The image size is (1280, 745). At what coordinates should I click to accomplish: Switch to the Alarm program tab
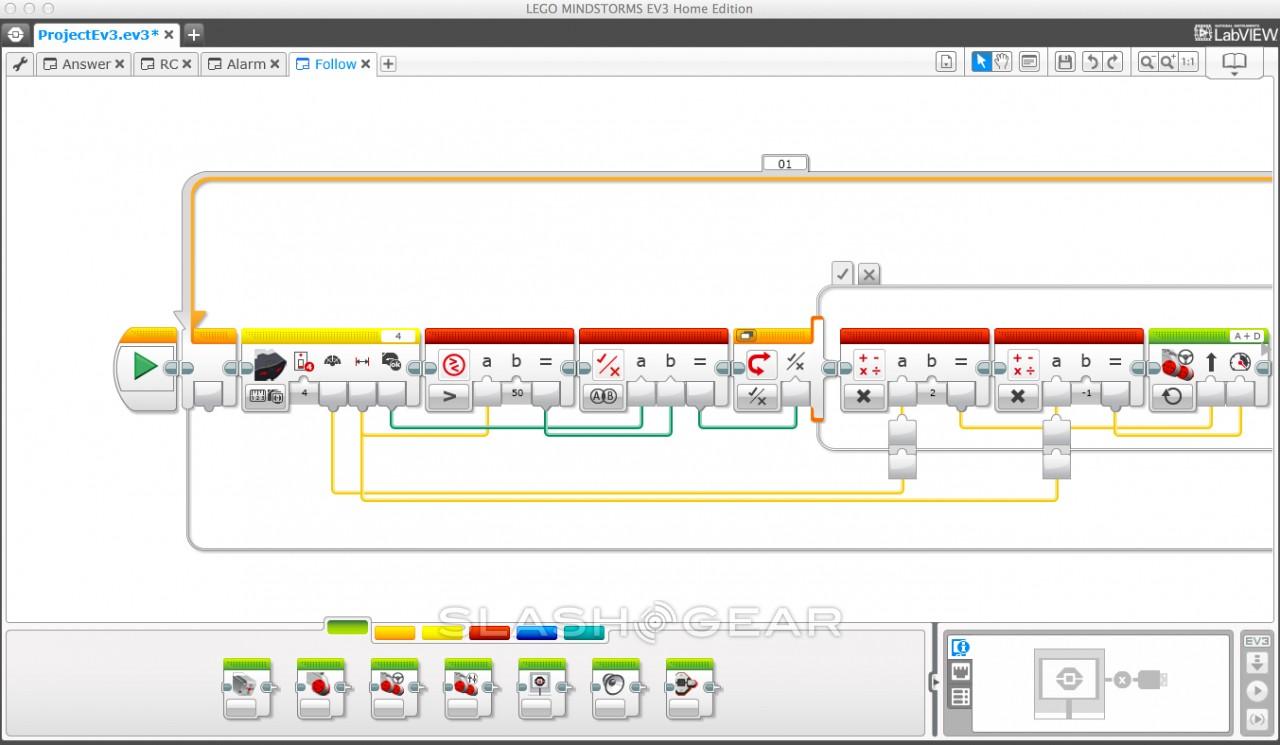tap(245, 64)
